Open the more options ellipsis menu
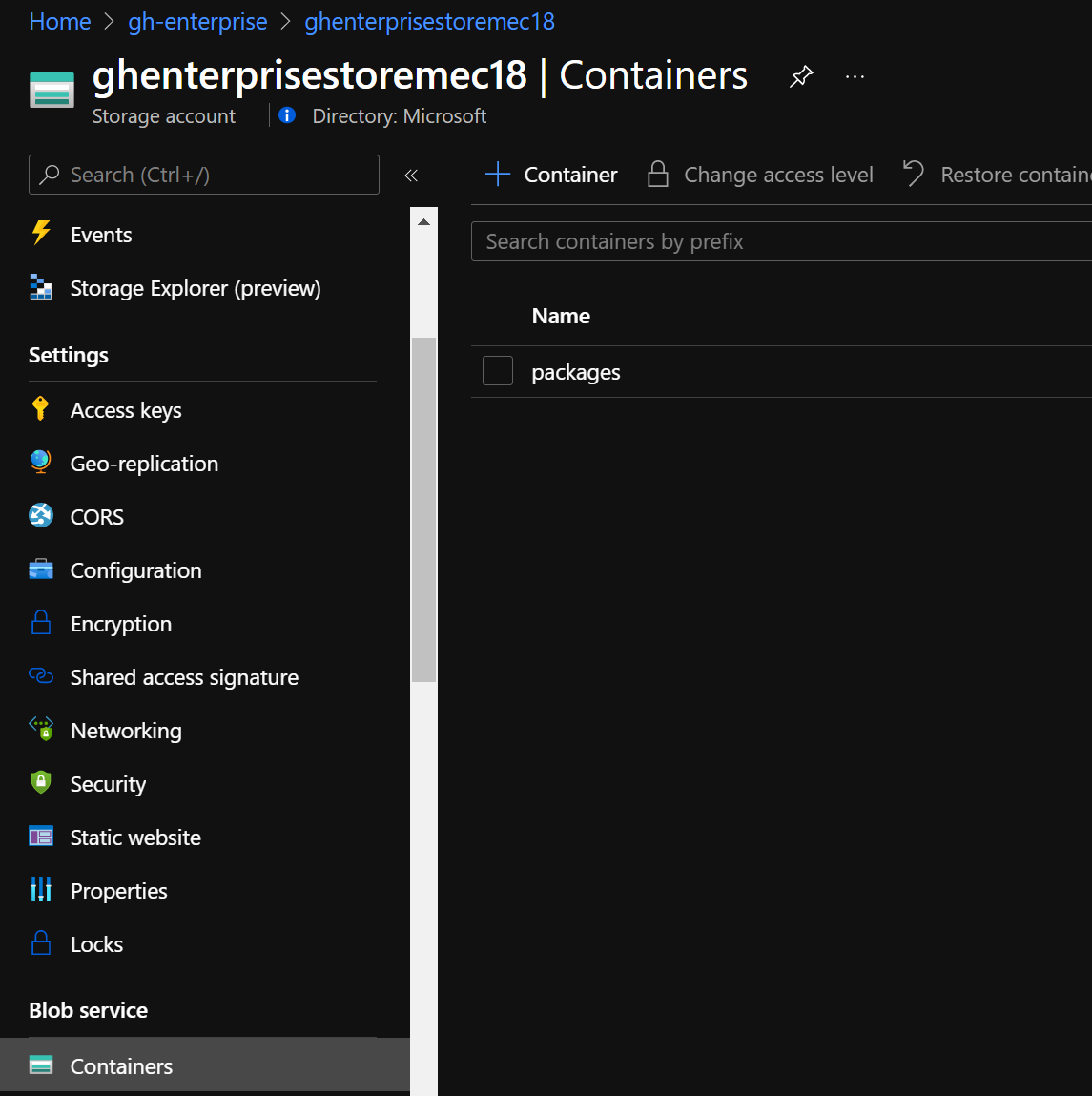1092x1096 pixels. point(855,76)
